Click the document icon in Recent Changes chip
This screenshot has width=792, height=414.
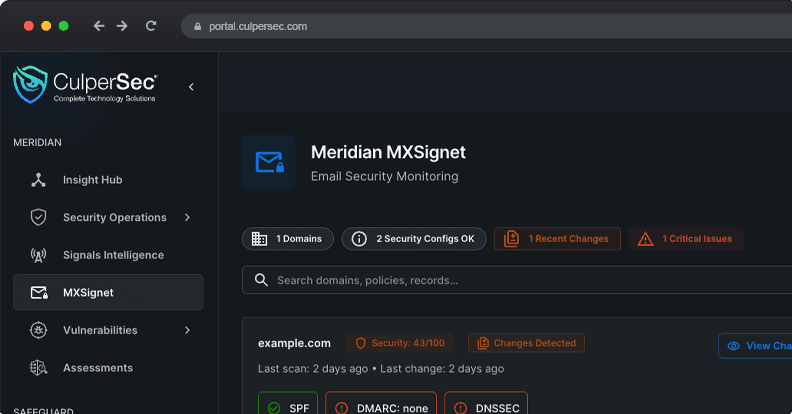click(x=511, y=238)
